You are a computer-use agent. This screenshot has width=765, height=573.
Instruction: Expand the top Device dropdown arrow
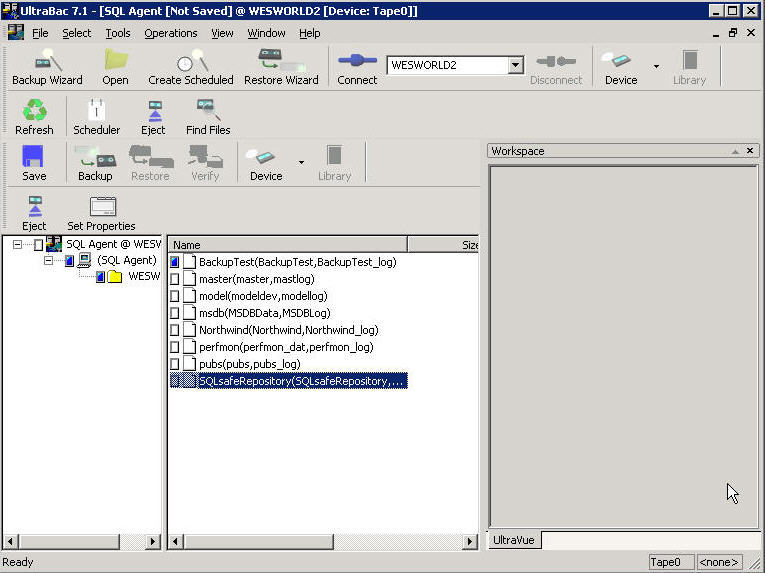tap(656, 66)
